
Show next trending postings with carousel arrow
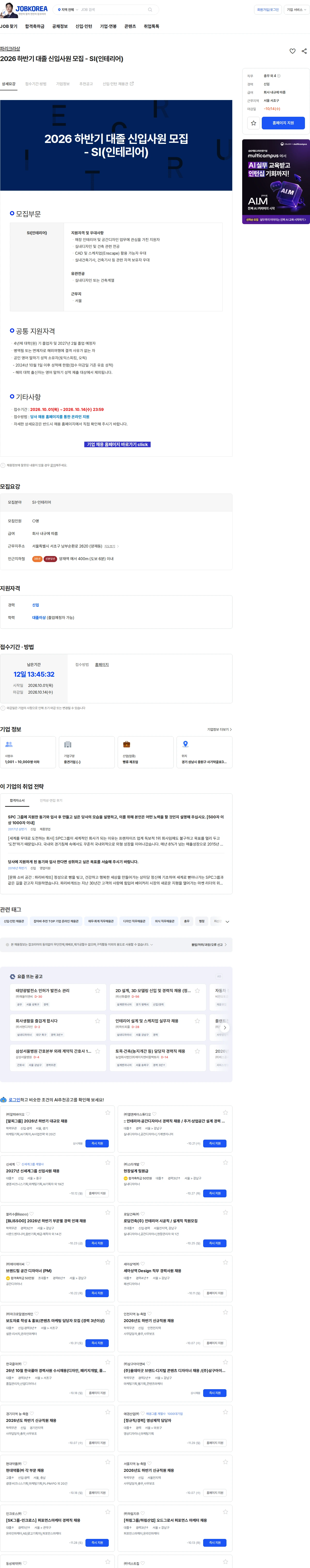pyautogui.click(x=225, y=1027)
